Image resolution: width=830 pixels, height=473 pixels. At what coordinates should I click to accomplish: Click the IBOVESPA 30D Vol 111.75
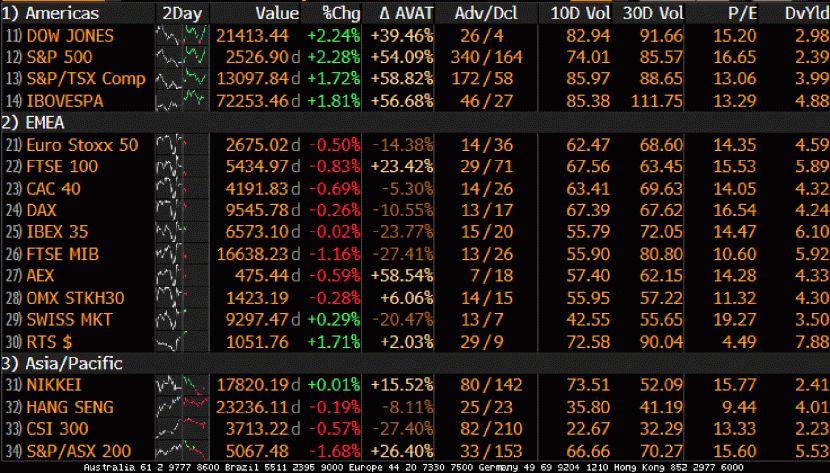click(x=656, y=101)
